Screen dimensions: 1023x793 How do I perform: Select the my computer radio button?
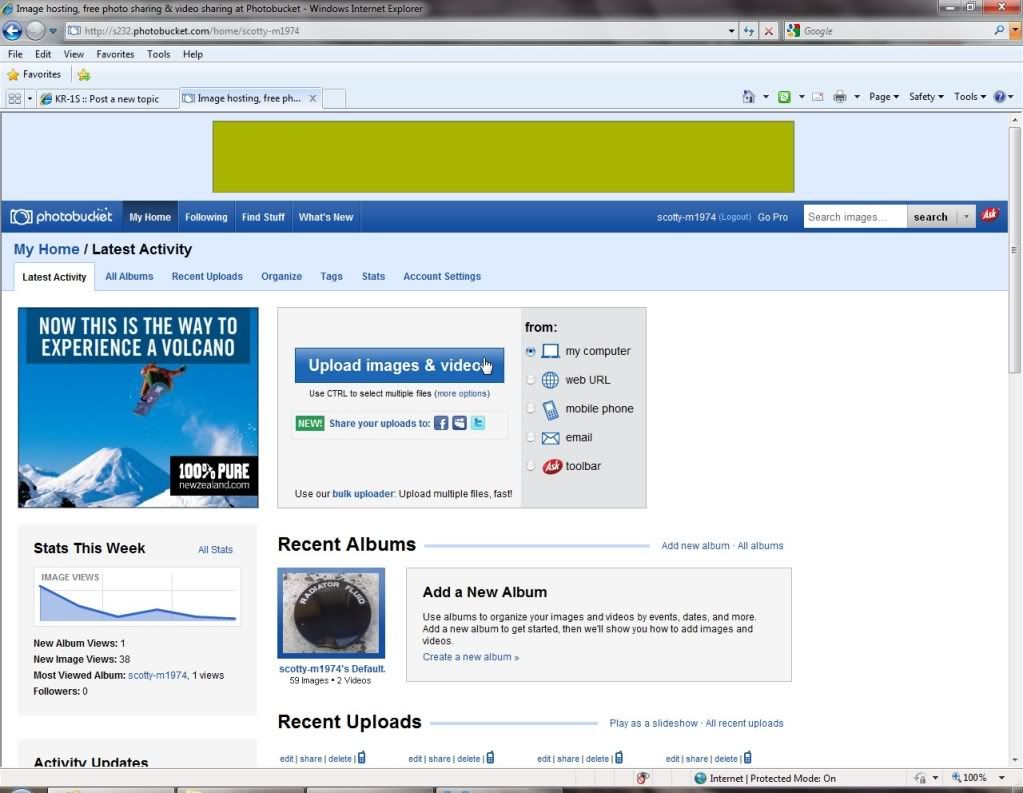(x=530, y=351)
